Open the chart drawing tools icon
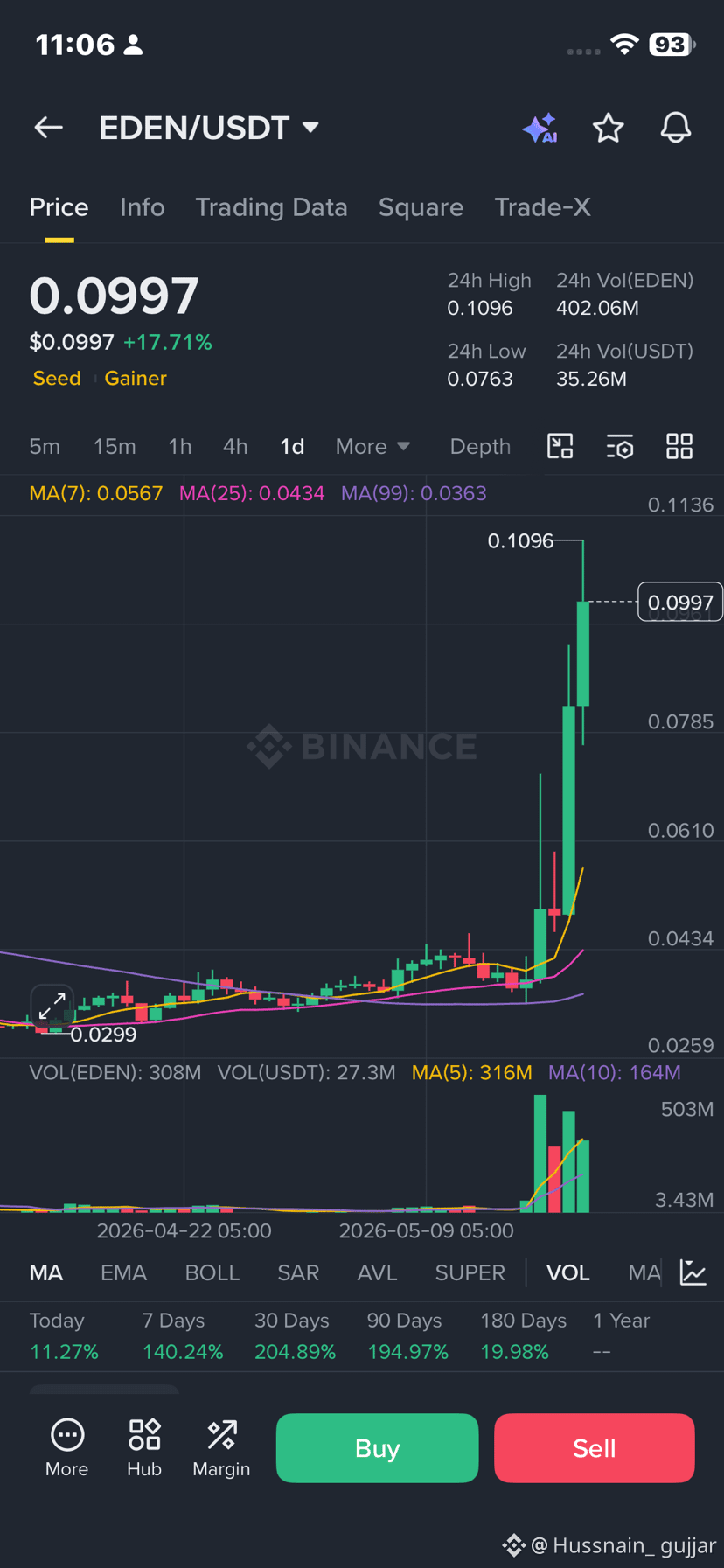Viewport: 724px width, 1568px height. point(560,446)
